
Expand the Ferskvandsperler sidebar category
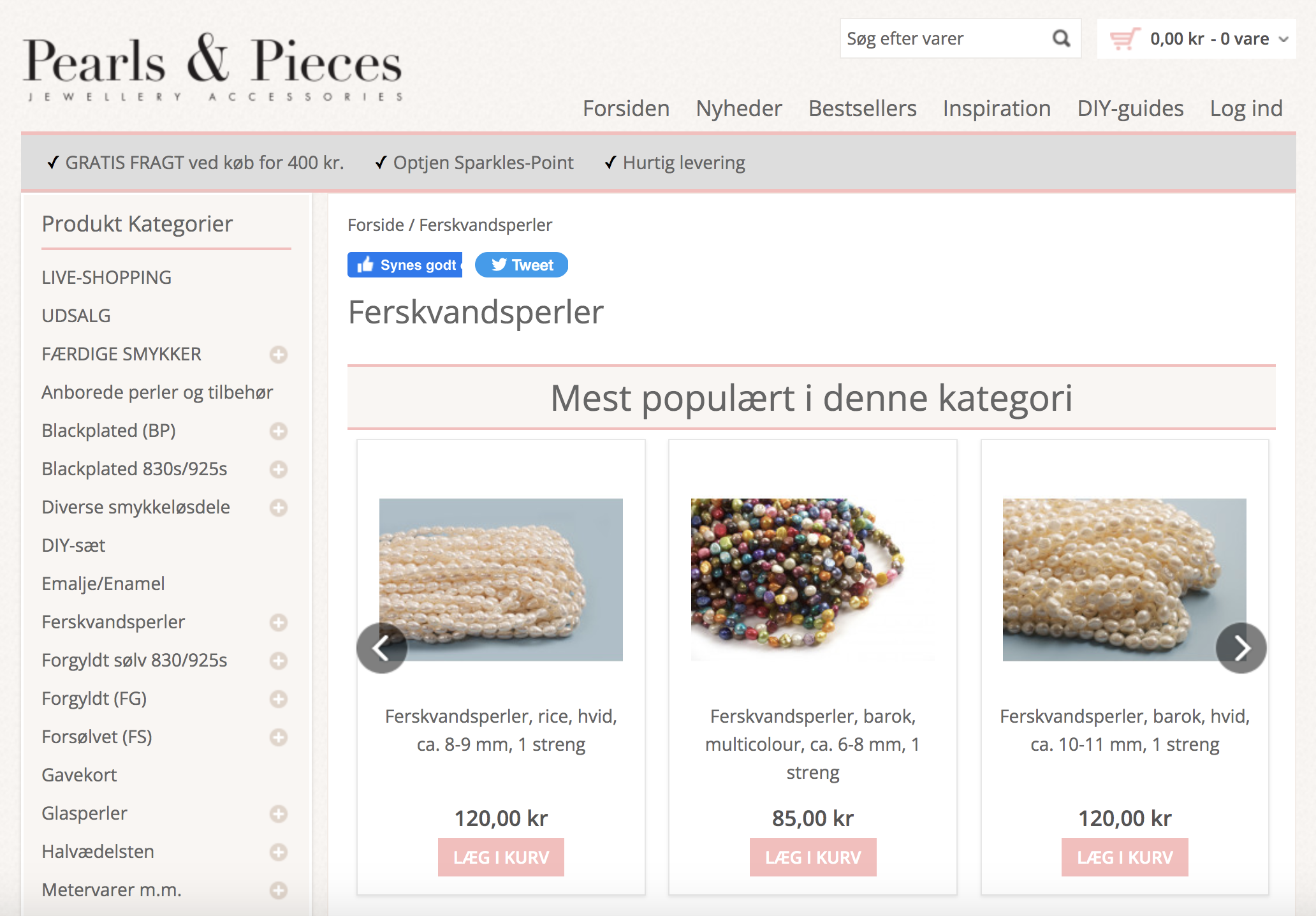(278, 623)
